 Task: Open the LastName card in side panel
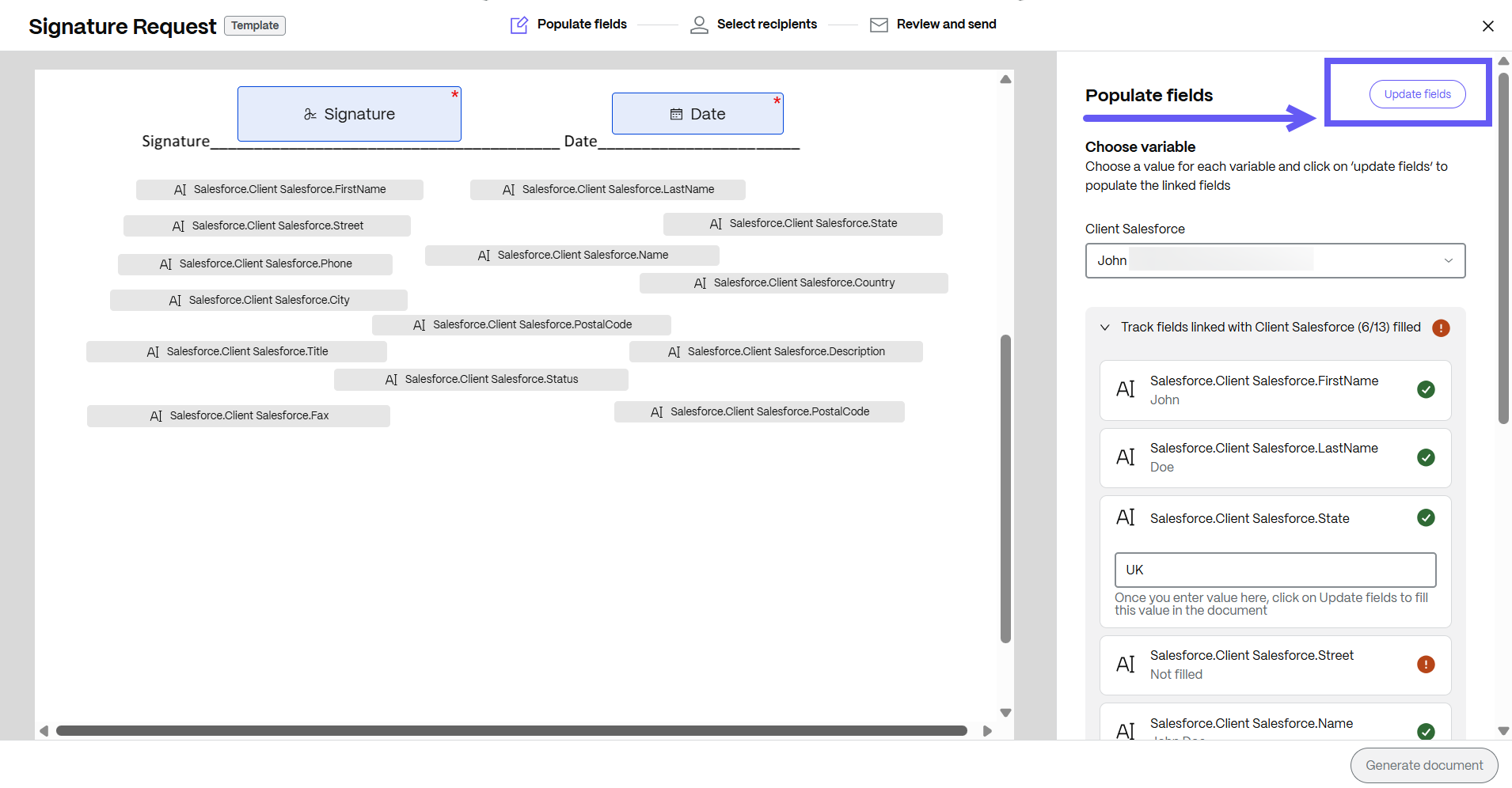[1275, 457]
